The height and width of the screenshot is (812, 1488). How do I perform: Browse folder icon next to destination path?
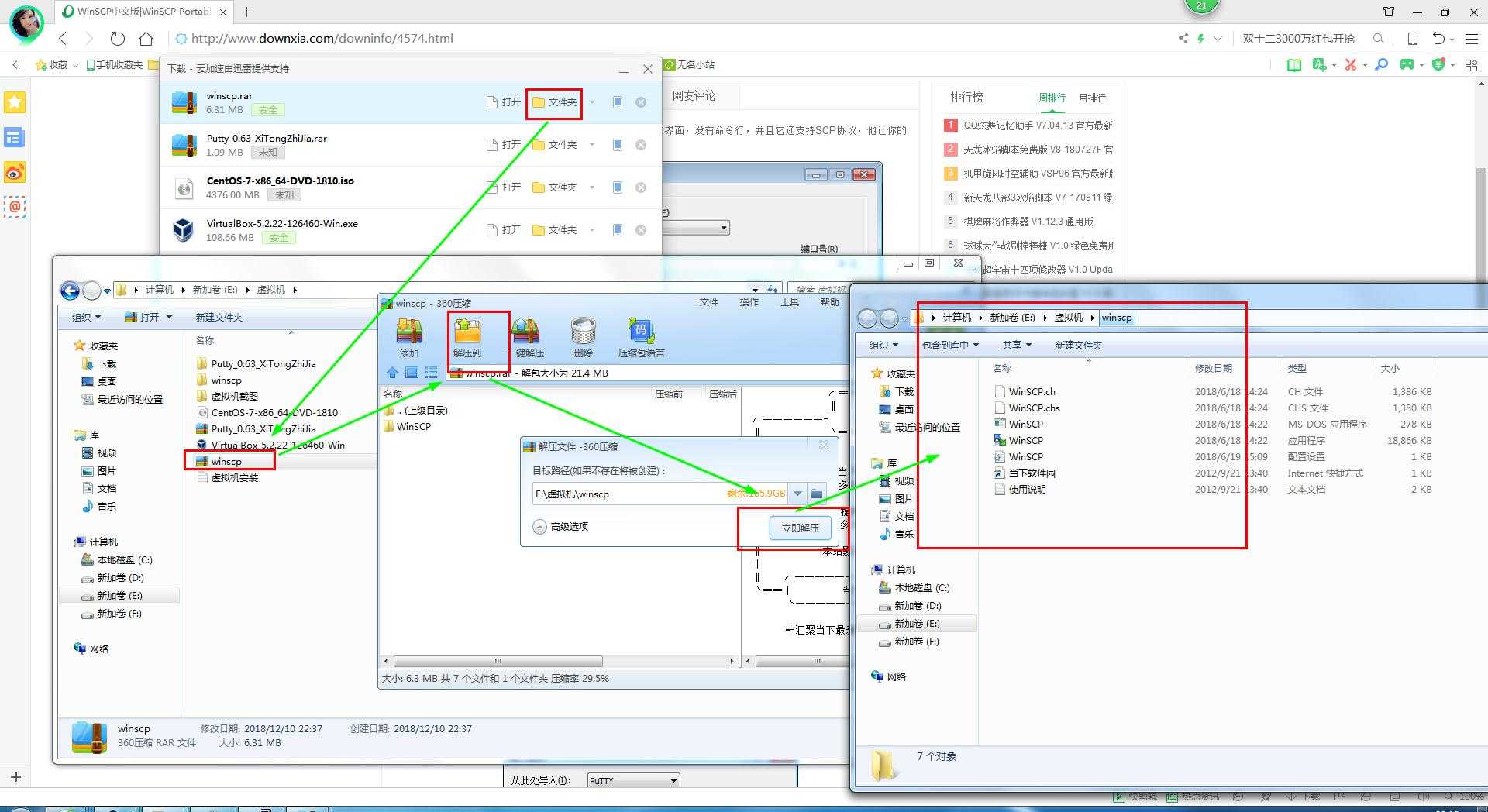coord(817,494)
